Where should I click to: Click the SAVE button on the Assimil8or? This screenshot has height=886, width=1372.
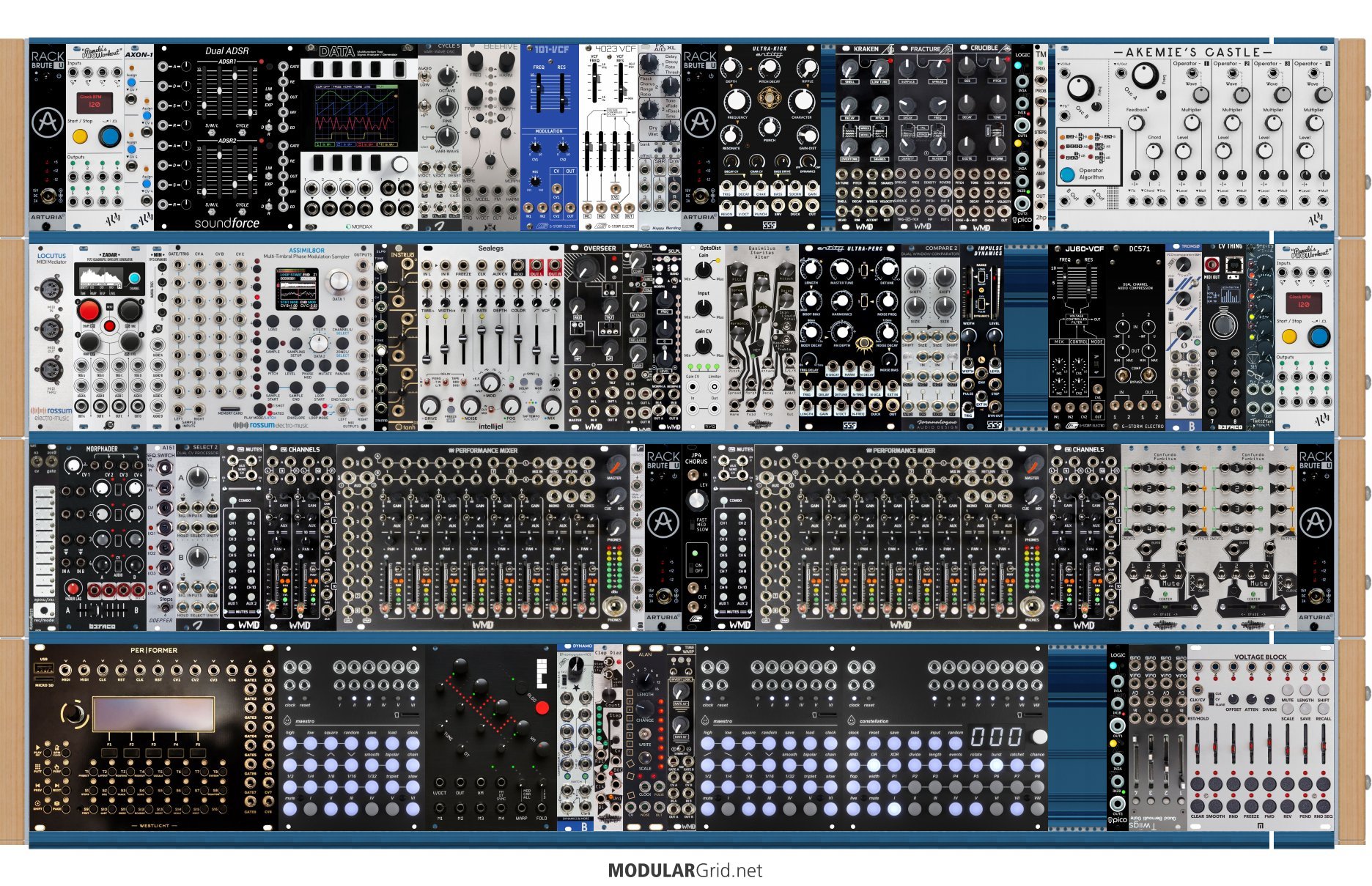pos(296,321)
